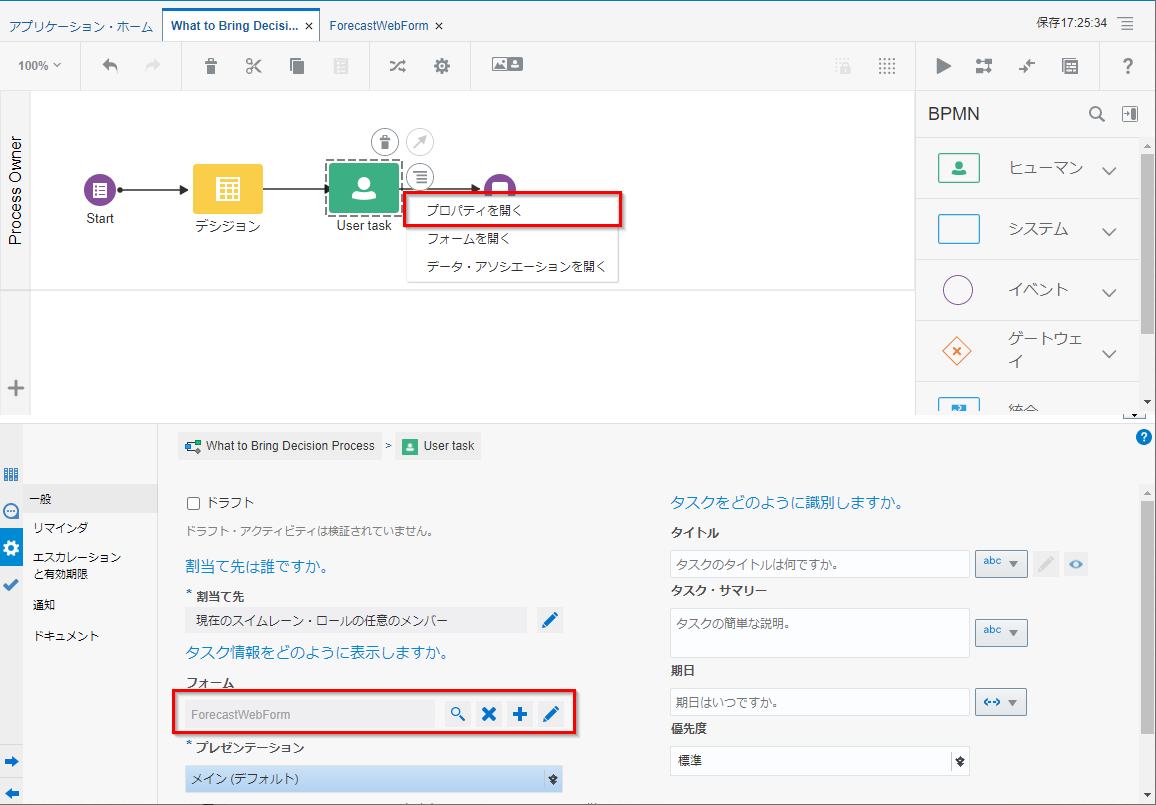This screenshot has height=805, width=1156.
Task: Open the プレゼンテーション dropdown
Action: pyautogui.click(x=373, y=779)
